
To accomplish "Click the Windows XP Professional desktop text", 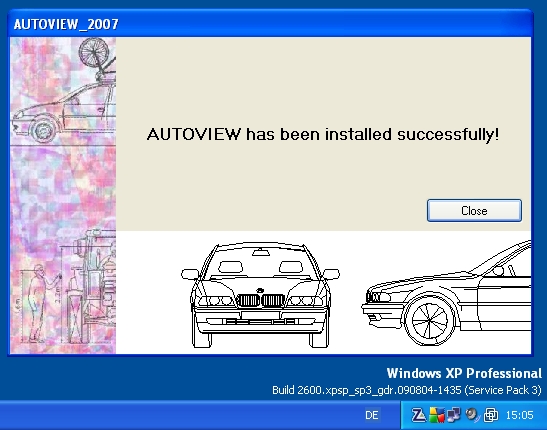I will (x=464, y=373).
